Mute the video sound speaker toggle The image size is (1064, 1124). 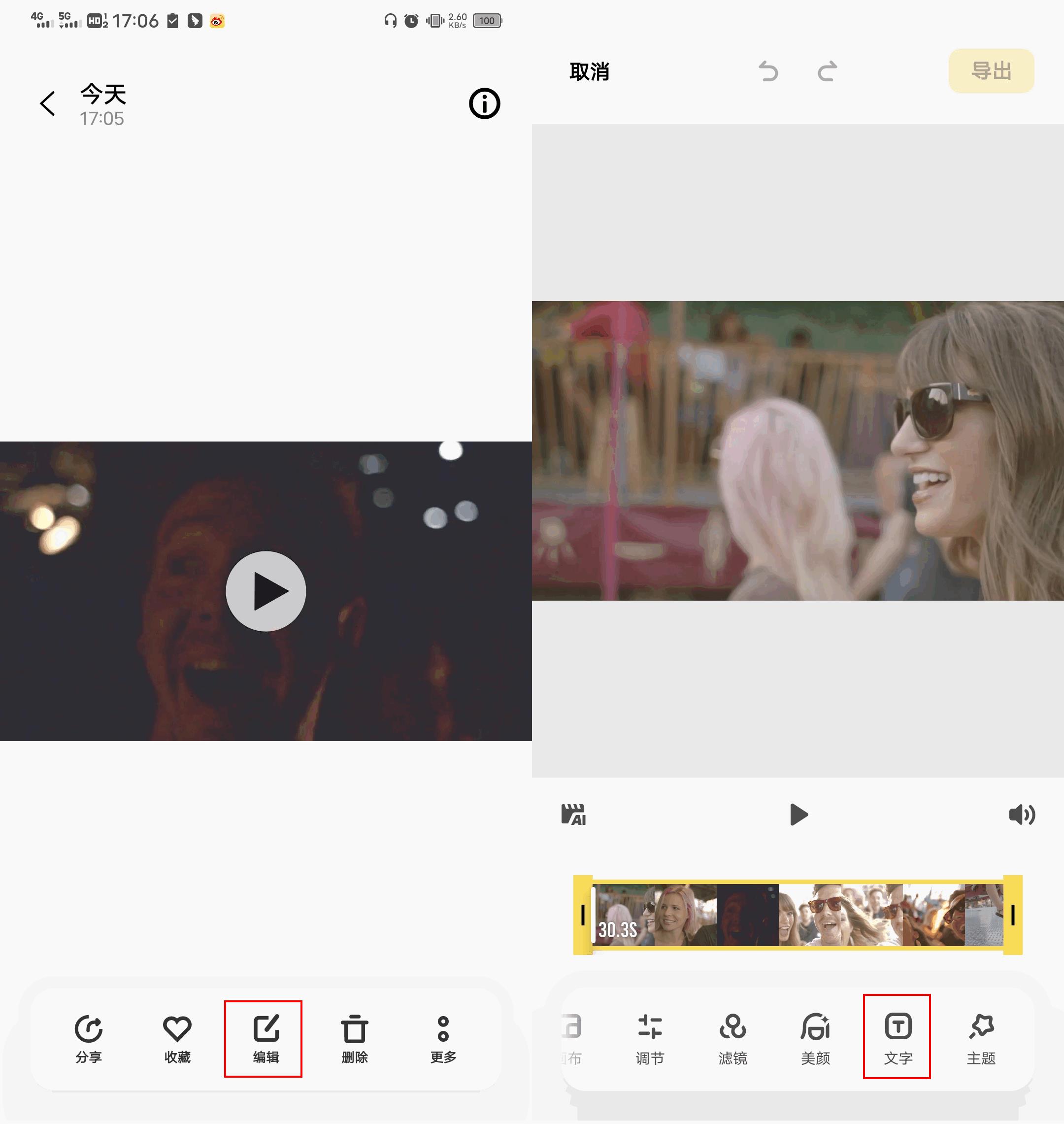pos(1022,814)
